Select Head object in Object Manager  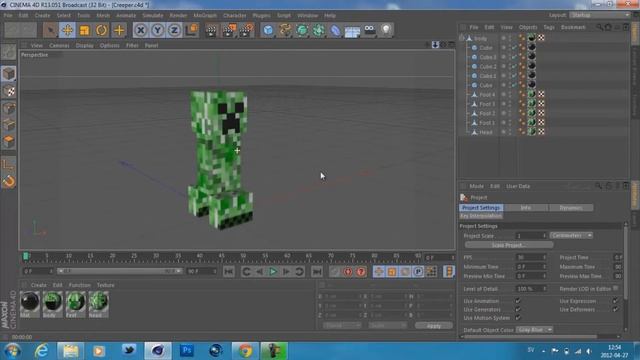point(486,132)
